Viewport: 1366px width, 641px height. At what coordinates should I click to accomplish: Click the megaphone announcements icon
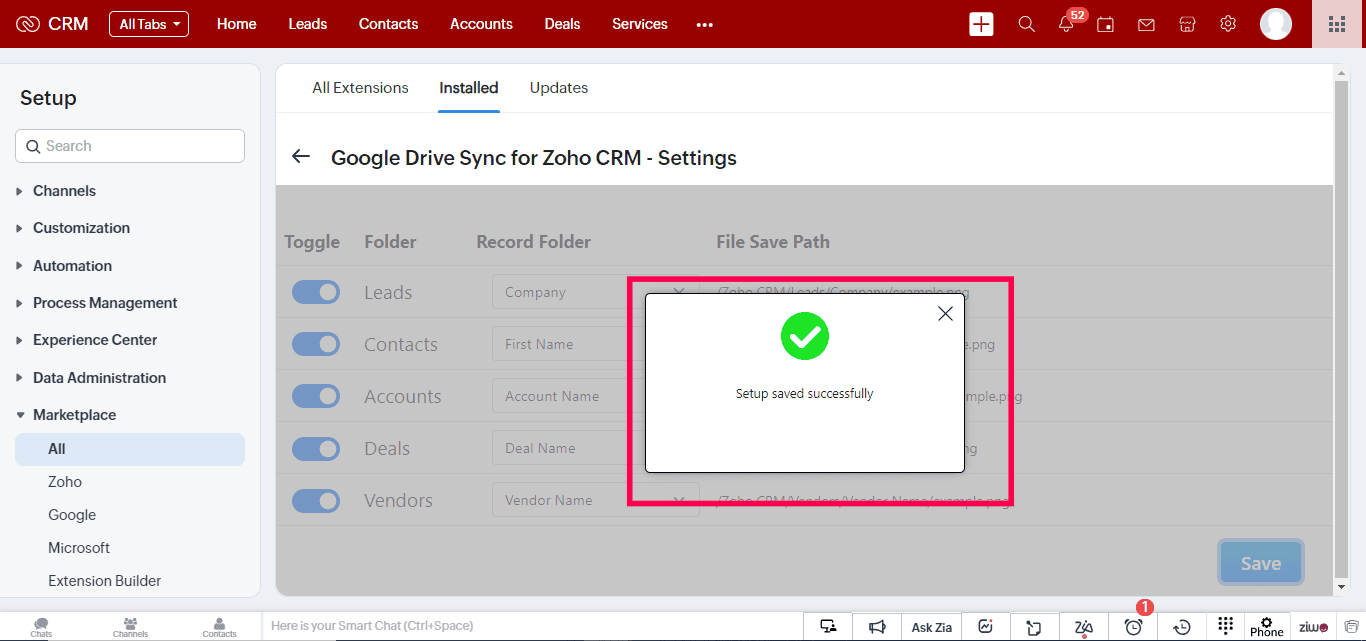pos(877,627)
